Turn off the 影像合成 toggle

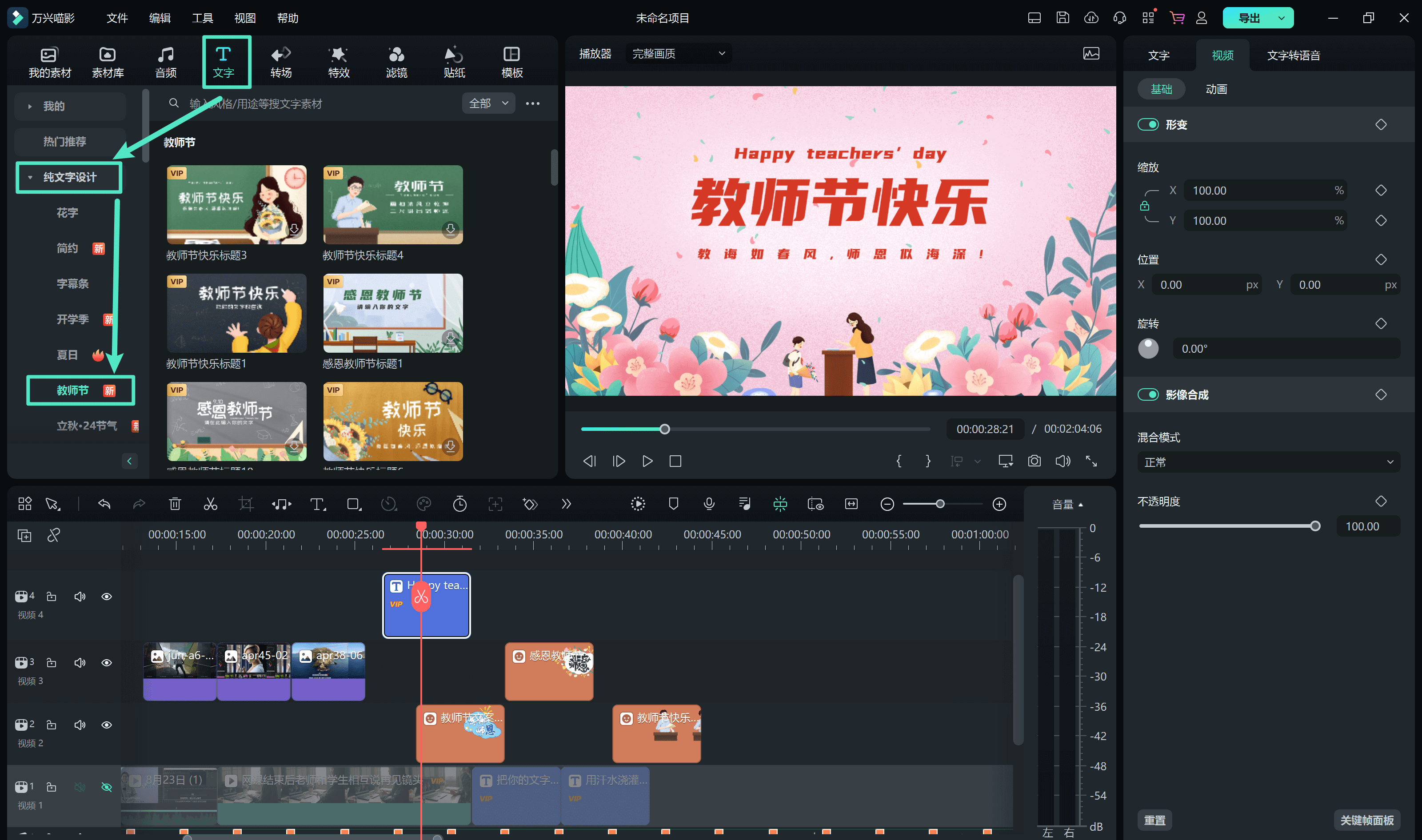pyautogui.click(x=1148, y=394)
